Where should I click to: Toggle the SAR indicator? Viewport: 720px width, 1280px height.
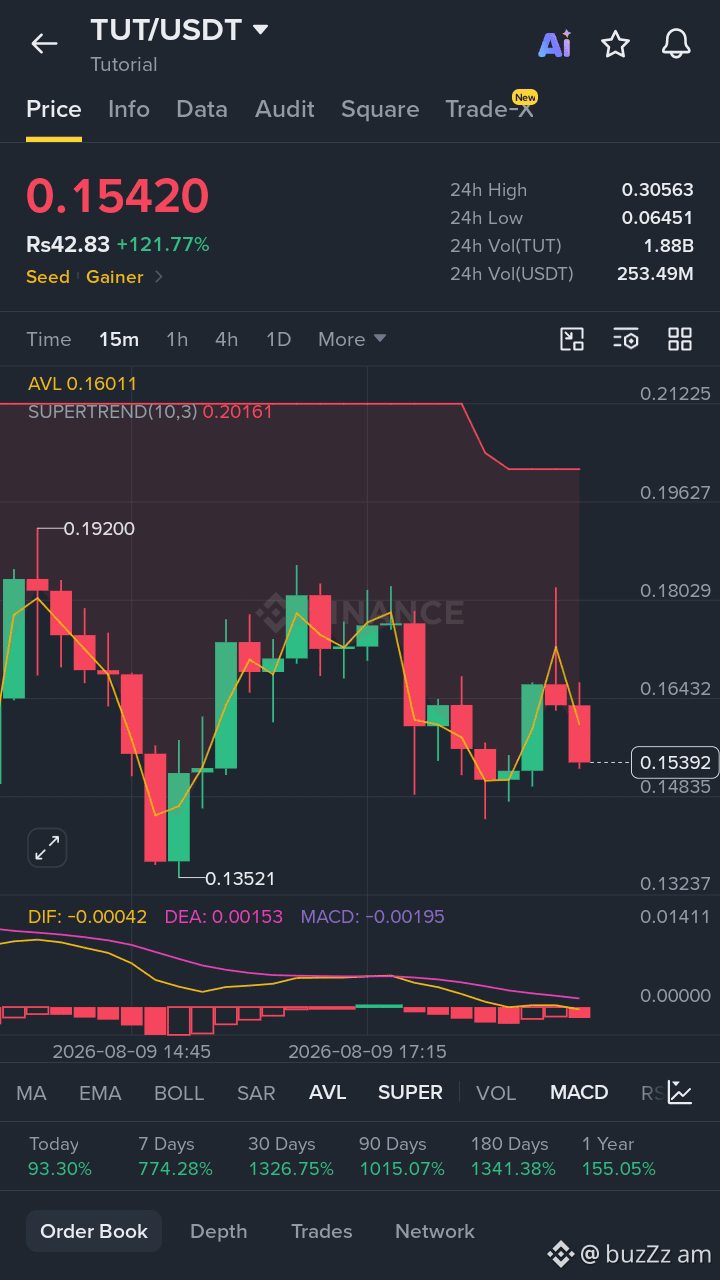pos(256,1092)
